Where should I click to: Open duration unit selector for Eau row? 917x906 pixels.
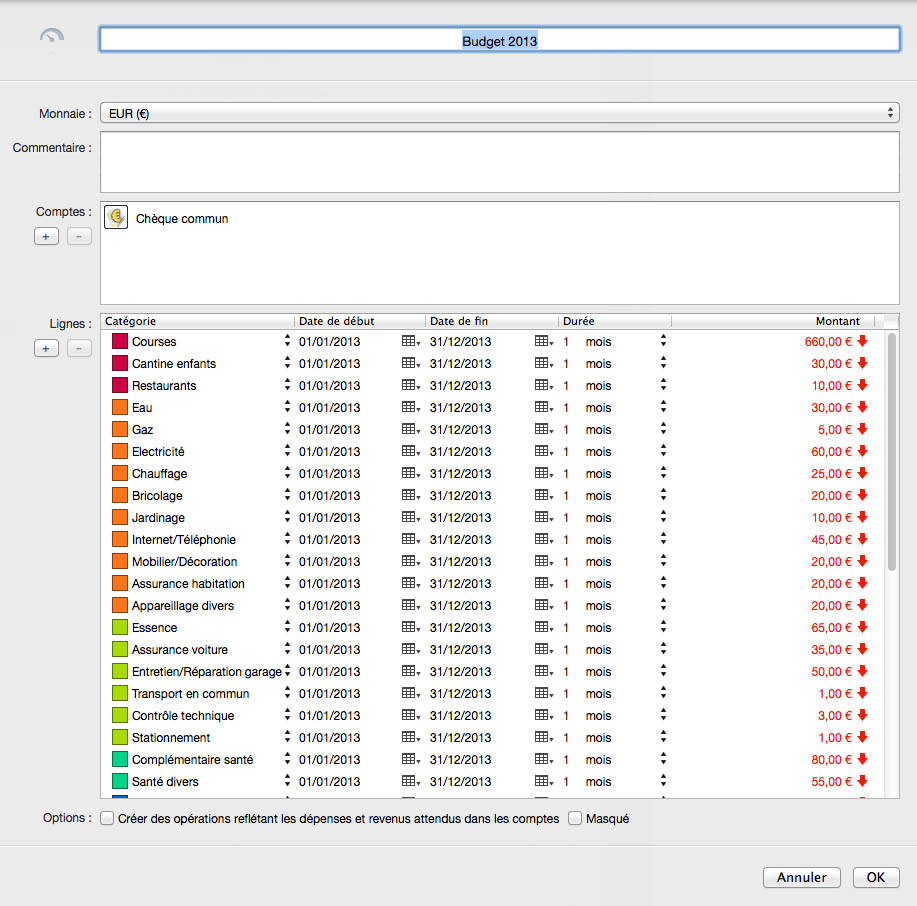(x=663, y=407)
